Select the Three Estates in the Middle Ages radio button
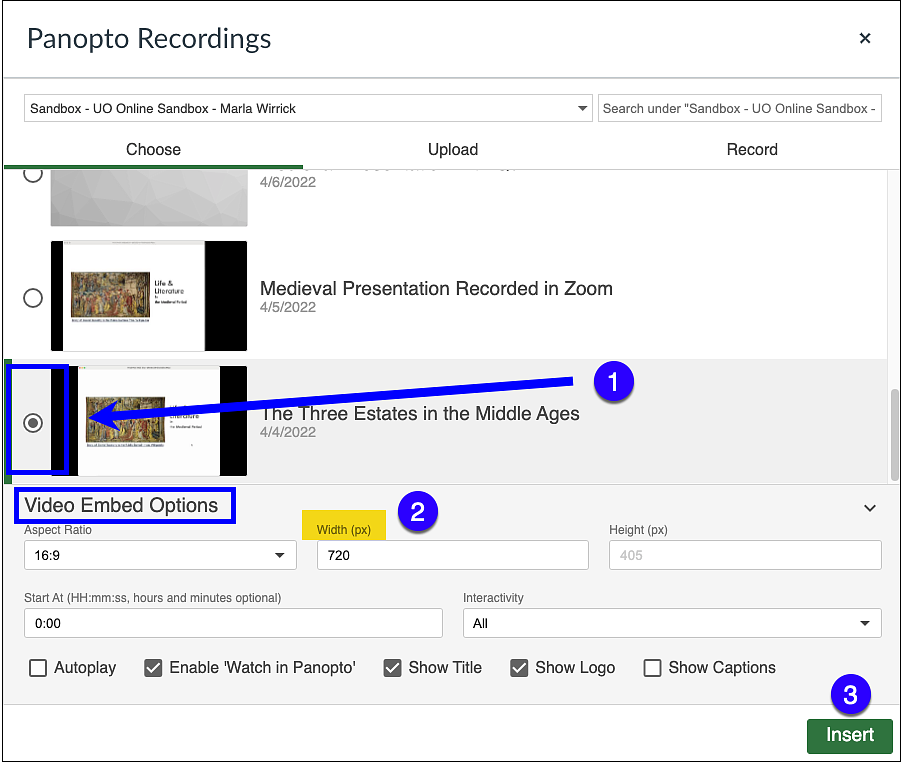901x762 pixels. click(x=33, y=423)
